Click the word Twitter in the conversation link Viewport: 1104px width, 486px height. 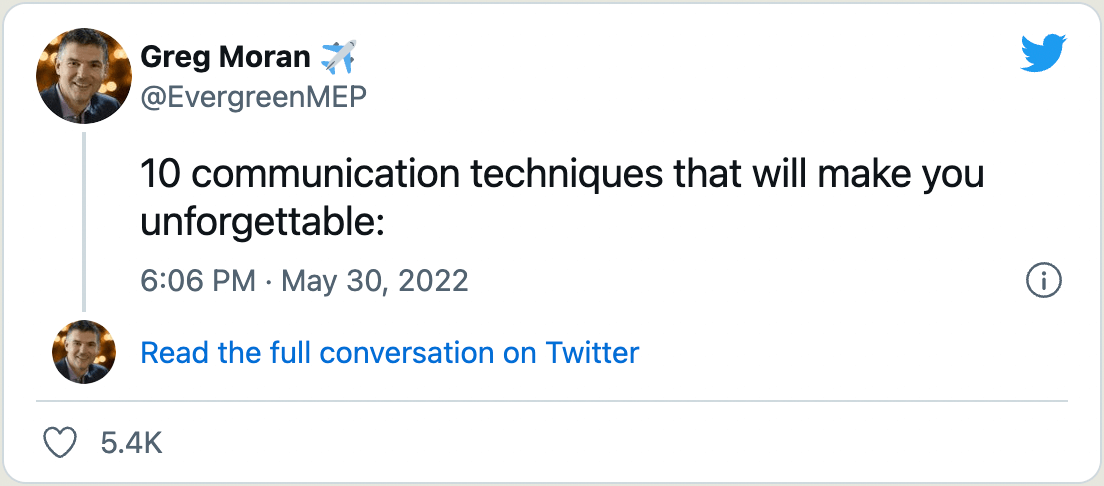coord(592,353)
